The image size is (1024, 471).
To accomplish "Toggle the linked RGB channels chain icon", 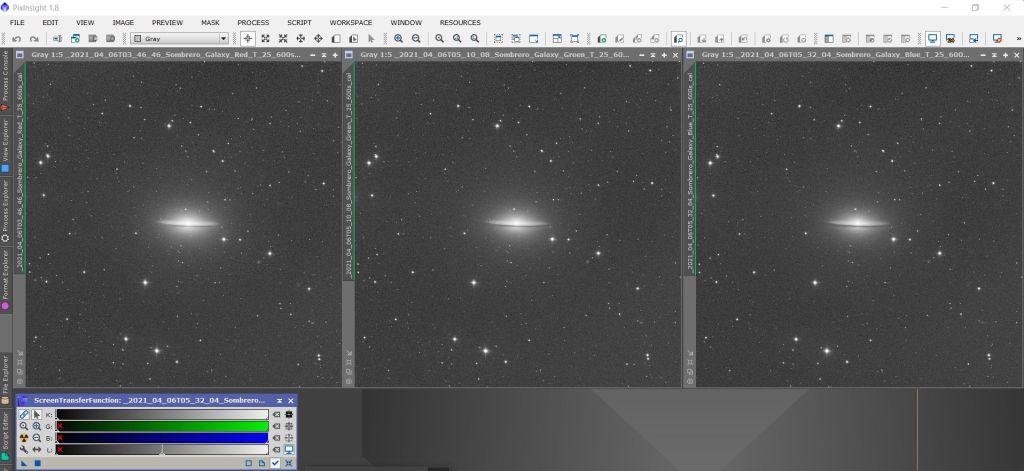I will coord(24,414).
